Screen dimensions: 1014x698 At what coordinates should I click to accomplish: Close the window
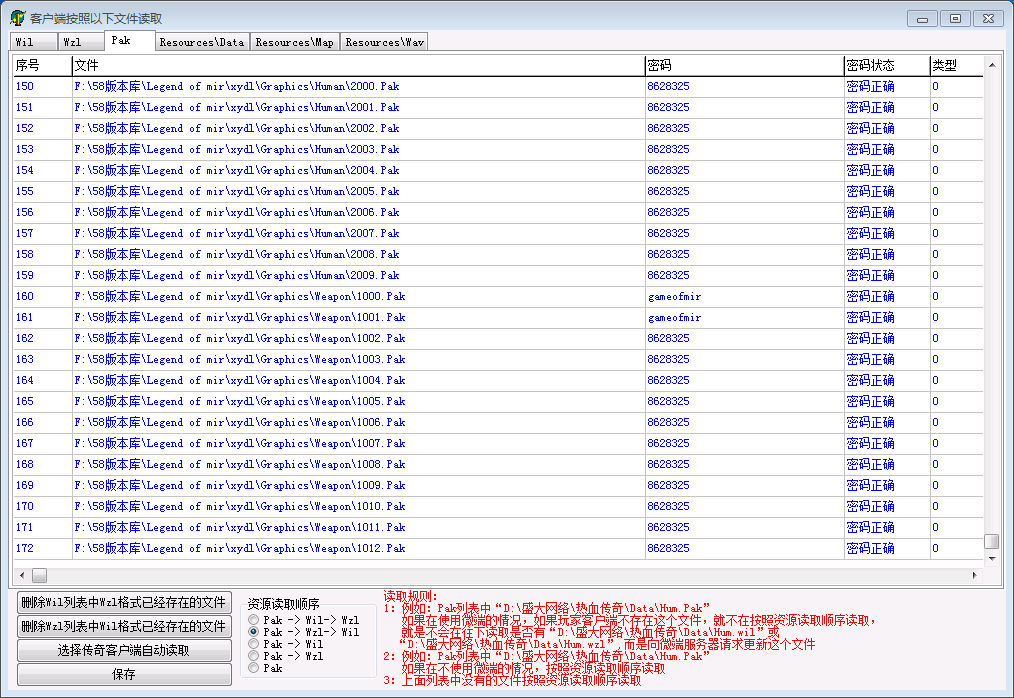[x=988, y=19]
